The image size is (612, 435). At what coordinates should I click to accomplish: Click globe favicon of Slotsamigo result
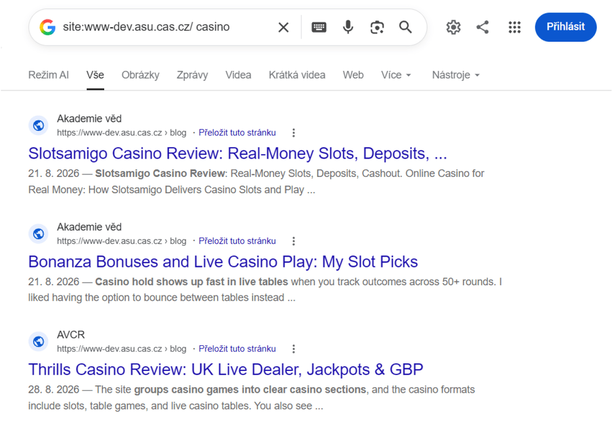(38, 126)
